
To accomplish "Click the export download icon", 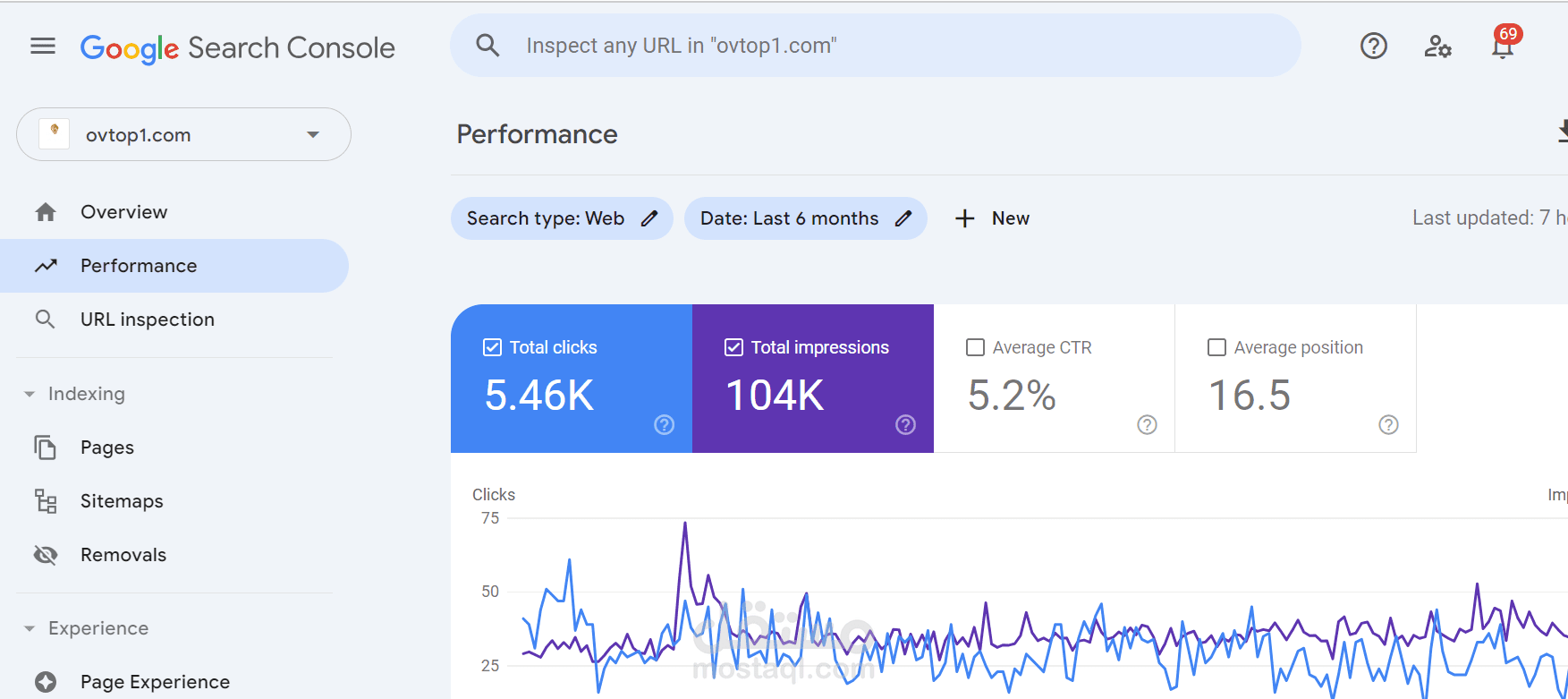I will (x=1562, y=132).
